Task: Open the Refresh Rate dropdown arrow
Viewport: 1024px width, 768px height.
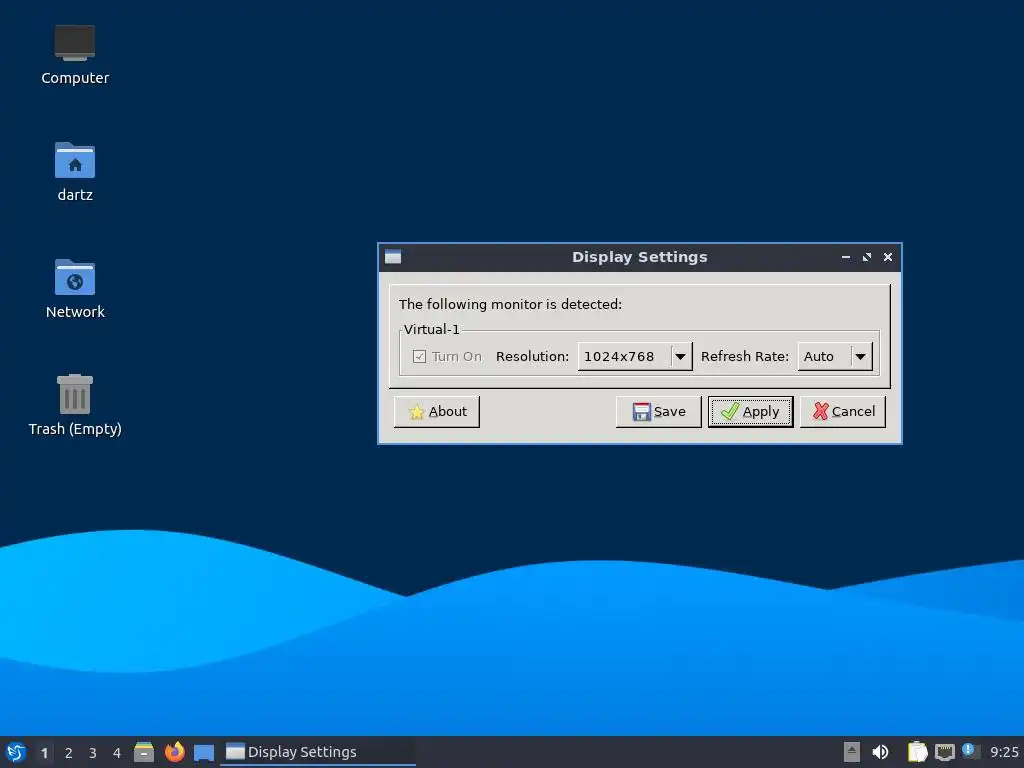Action: pos(861,357)
